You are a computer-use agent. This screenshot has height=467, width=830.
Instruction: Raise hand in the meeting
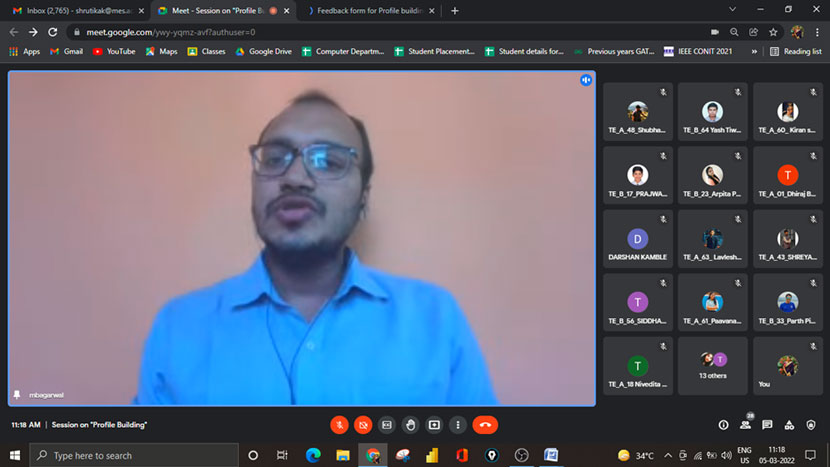click(x=410, y=425)
